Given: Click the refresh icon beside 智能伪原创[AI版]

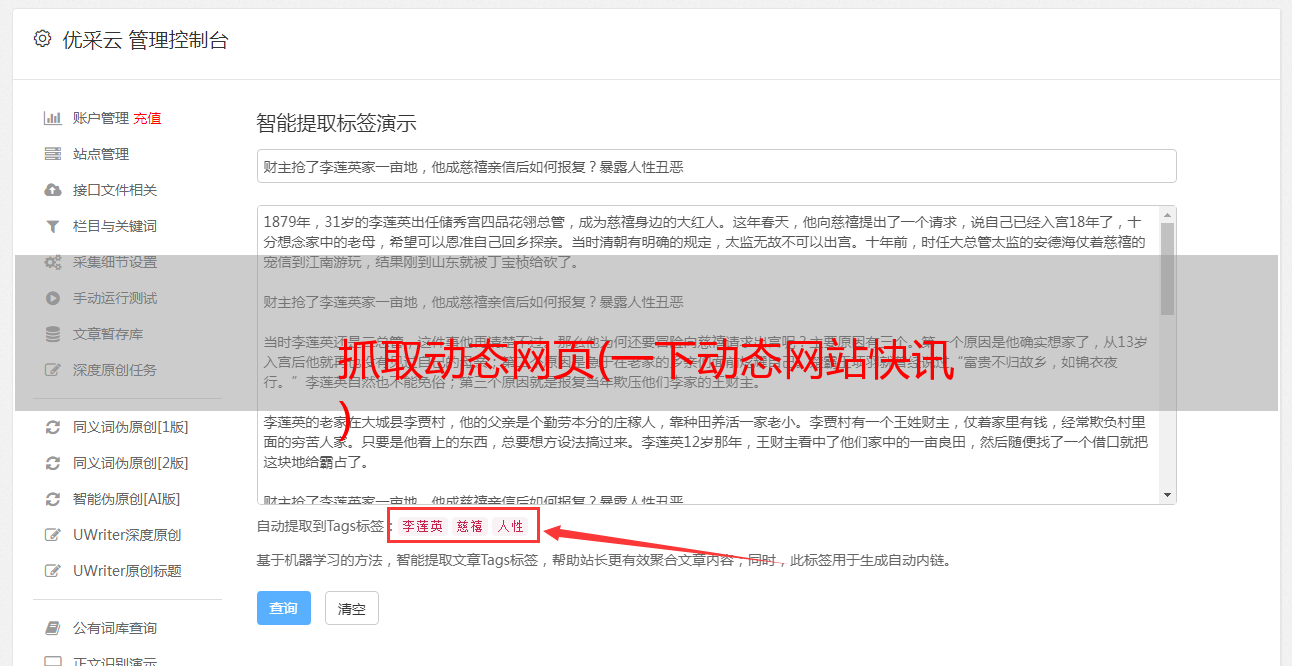Looking at the screenshot, I should pyautogui.click(x=53, y=499).
